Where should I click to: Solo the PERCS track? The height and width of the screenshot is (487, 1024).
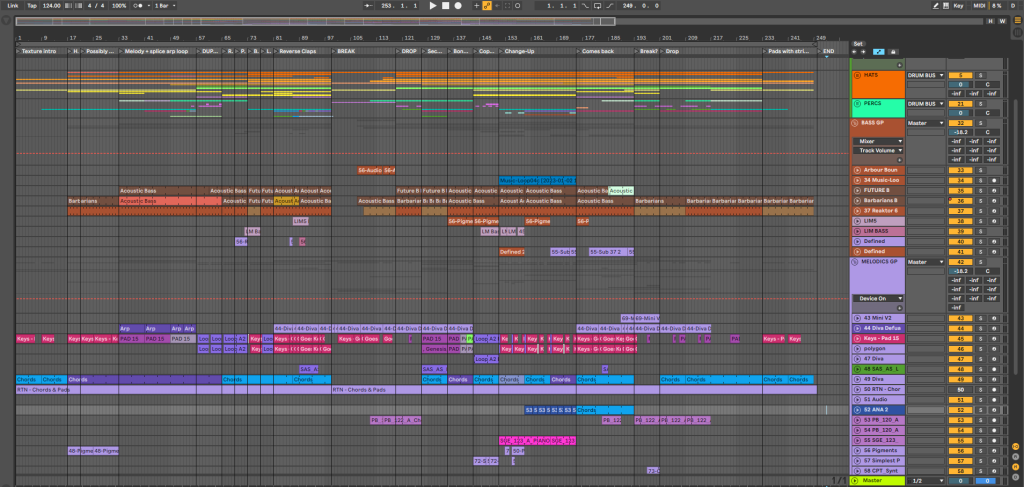click(980, 104)
